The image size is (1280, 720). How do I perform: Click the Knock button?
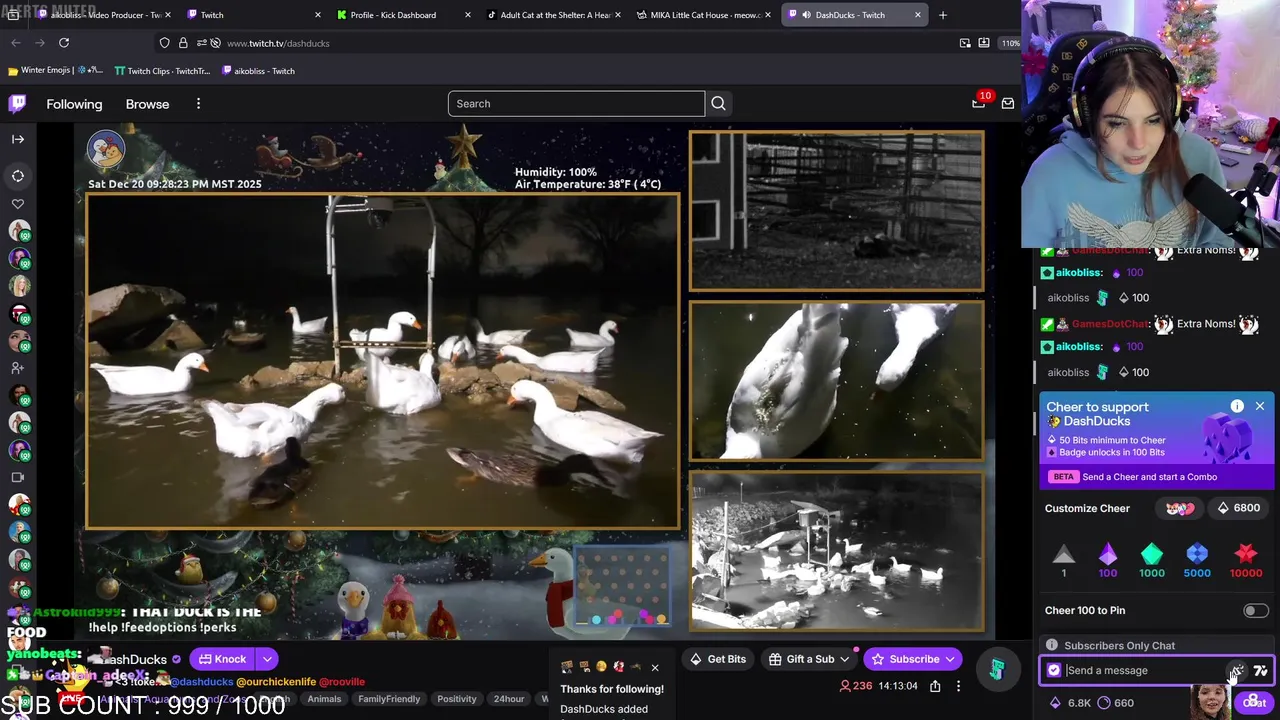coord(222,659)
